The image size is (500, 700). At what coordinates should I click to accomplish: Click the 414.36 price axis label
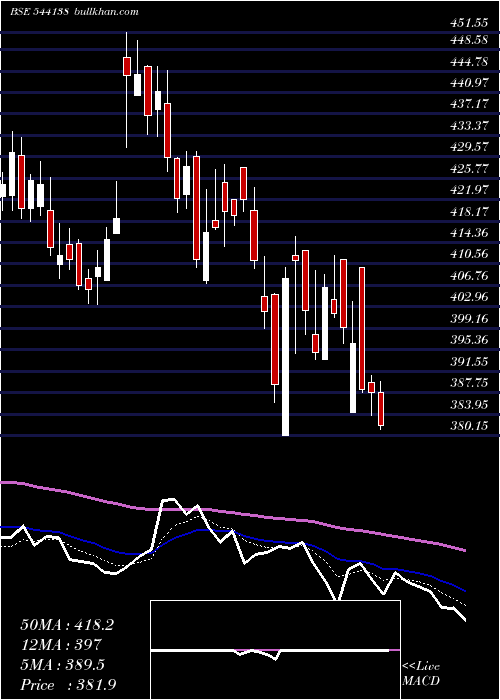[x=468, y=233]
